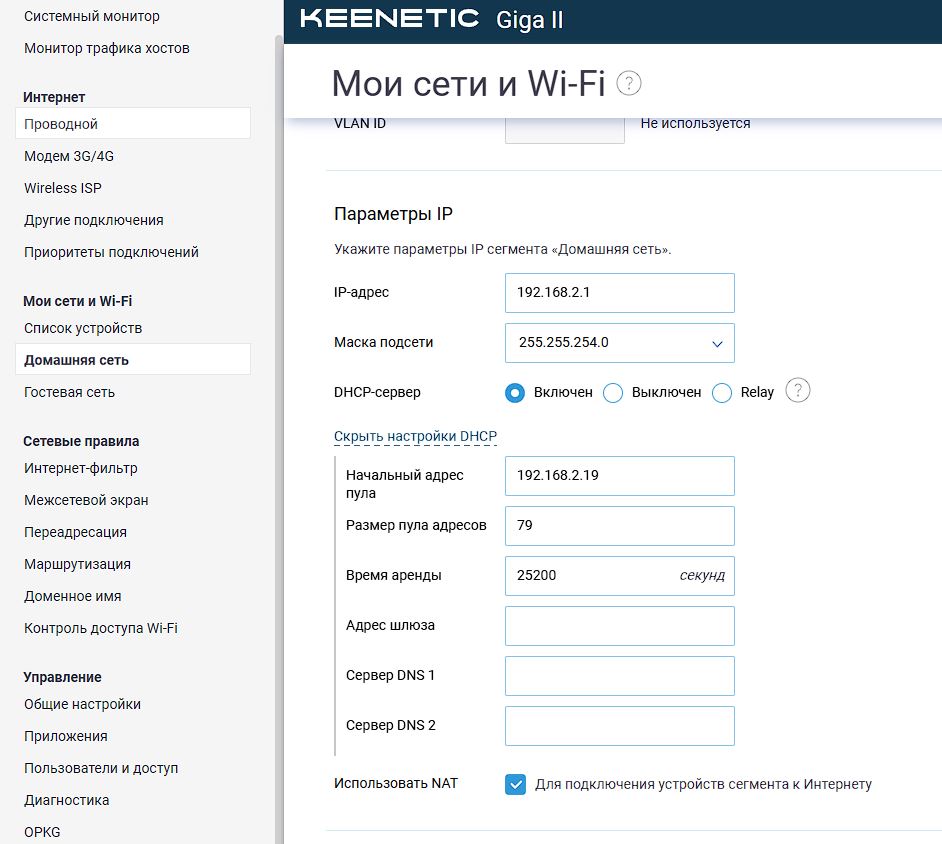Viewport: 942px width, 844px height.
Task: Open help icon beside DHCP Relay option
Action: coord(798,391)
